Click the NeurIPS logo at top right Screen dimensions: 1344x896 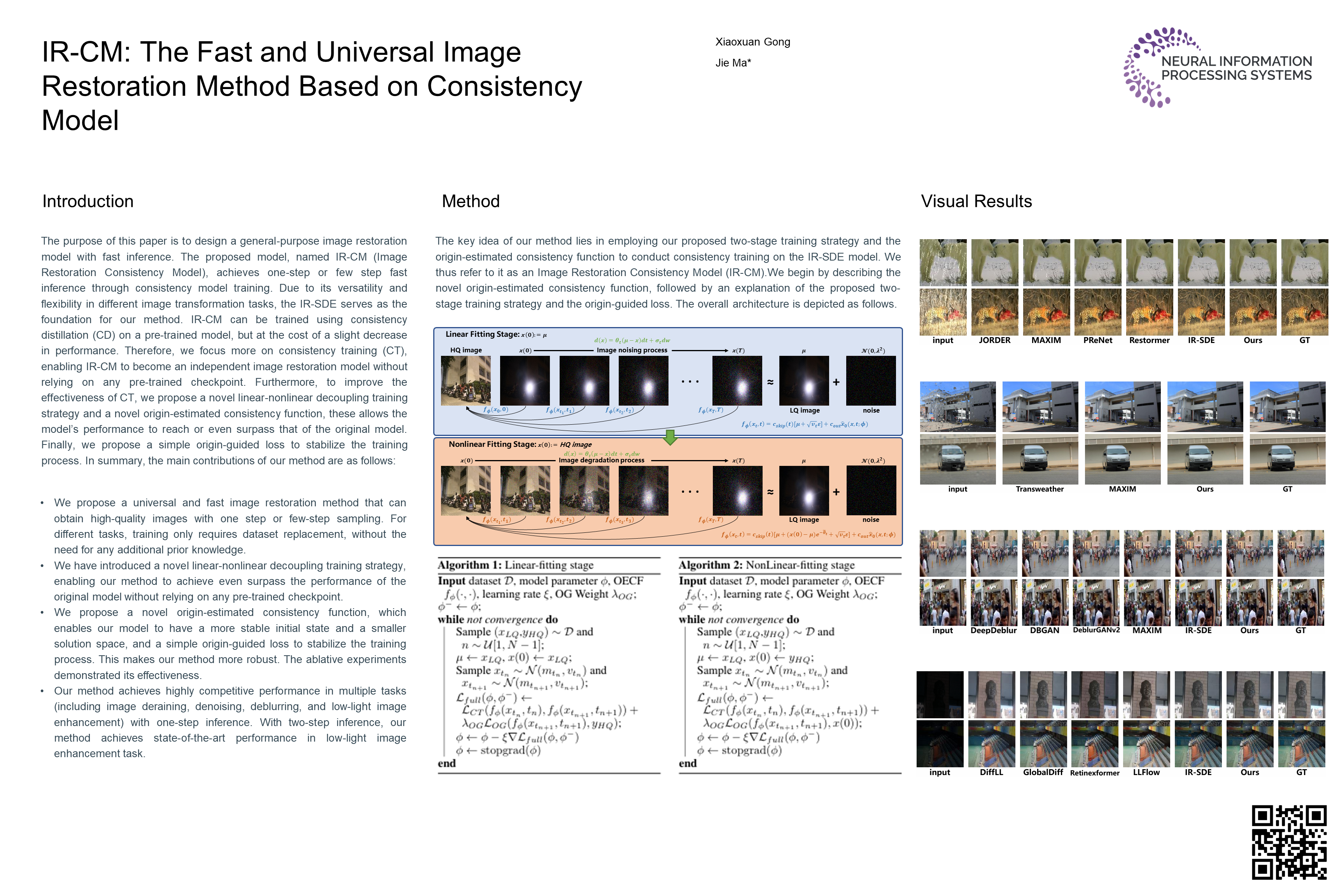pyautogui.click(x=1217, y=67)
